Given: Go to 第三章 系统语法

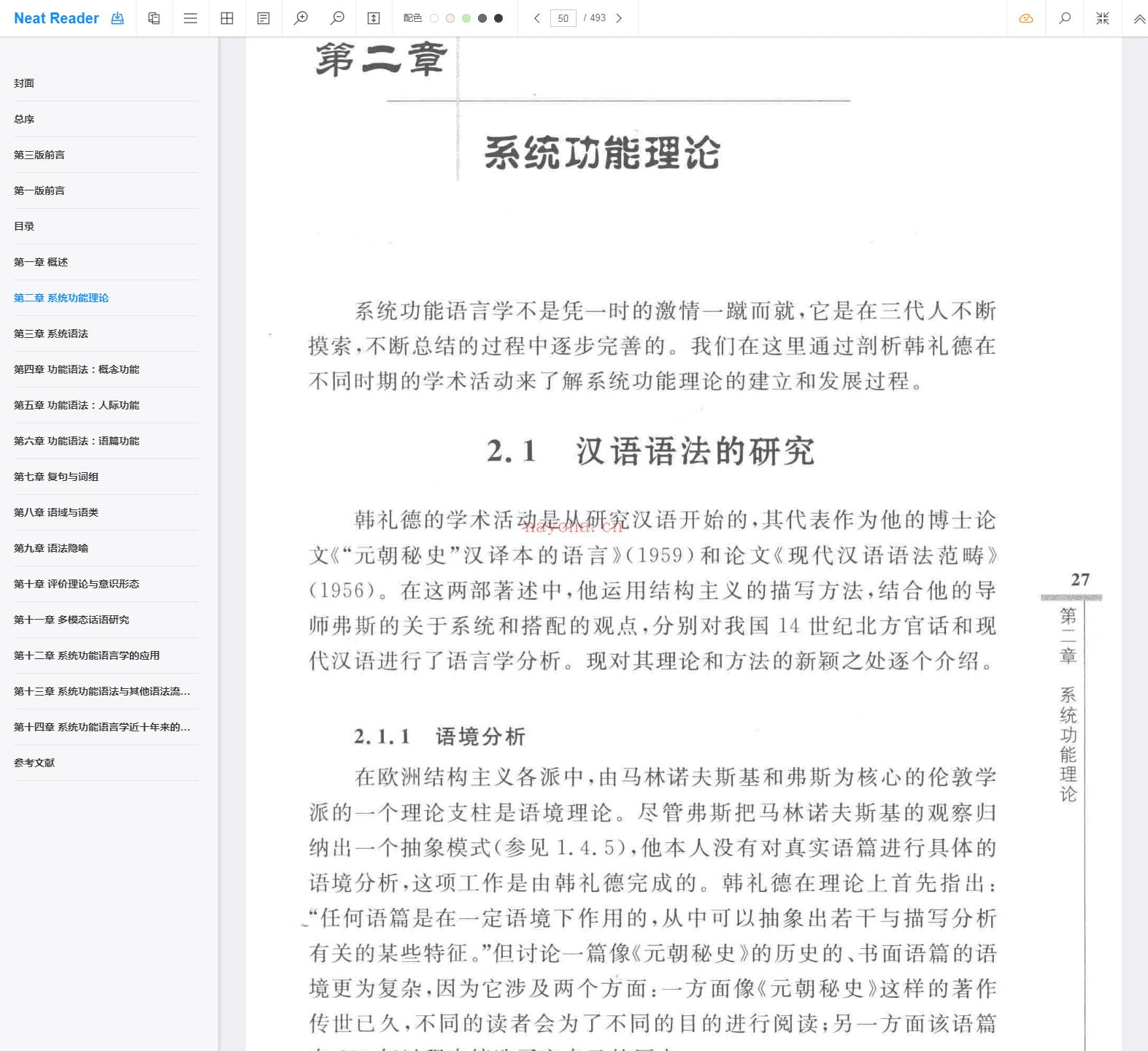Looking at the screenshot, I should (x=106, y=334).
